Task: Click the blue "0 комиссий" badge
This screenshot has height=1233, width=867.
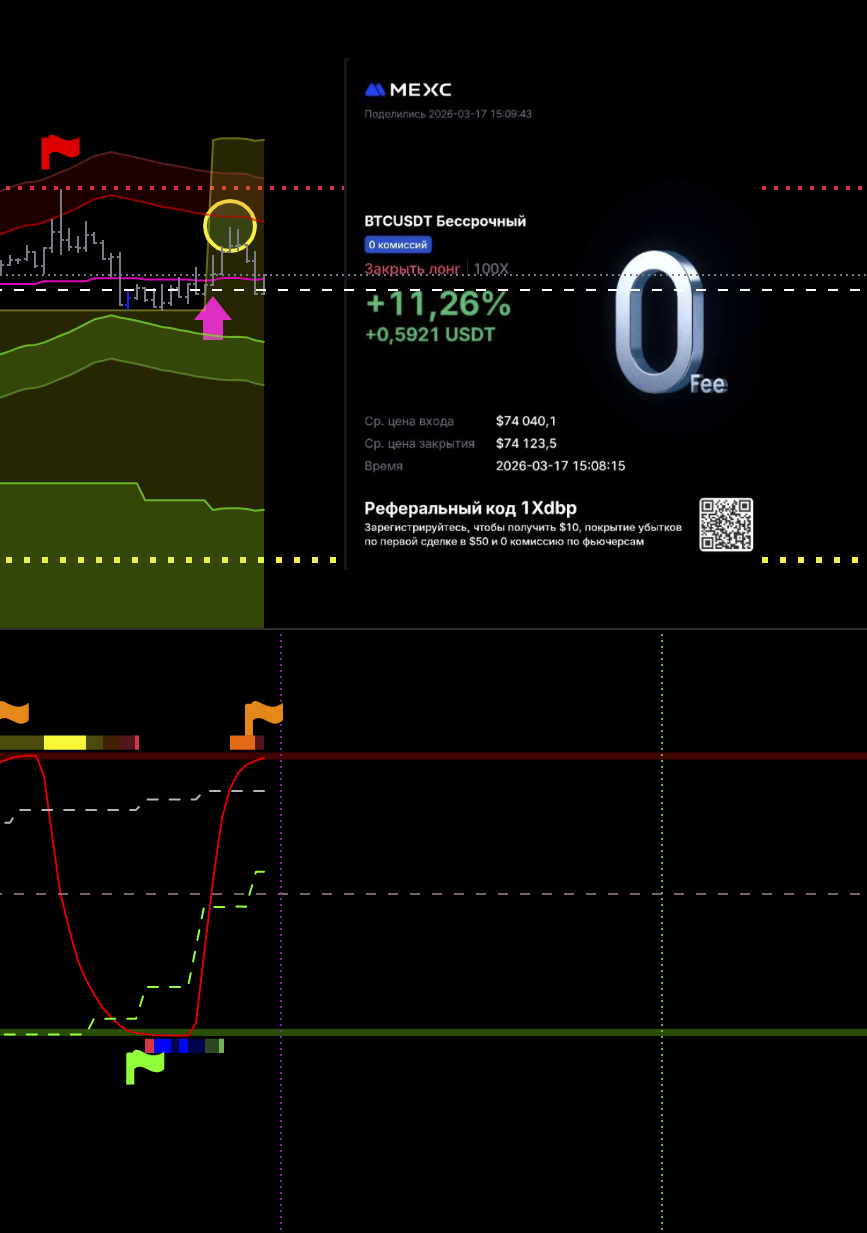Action: click(398, 244)
